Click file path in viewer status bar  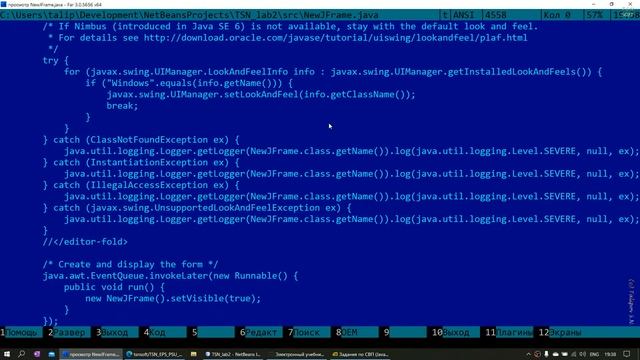point(189,15)
